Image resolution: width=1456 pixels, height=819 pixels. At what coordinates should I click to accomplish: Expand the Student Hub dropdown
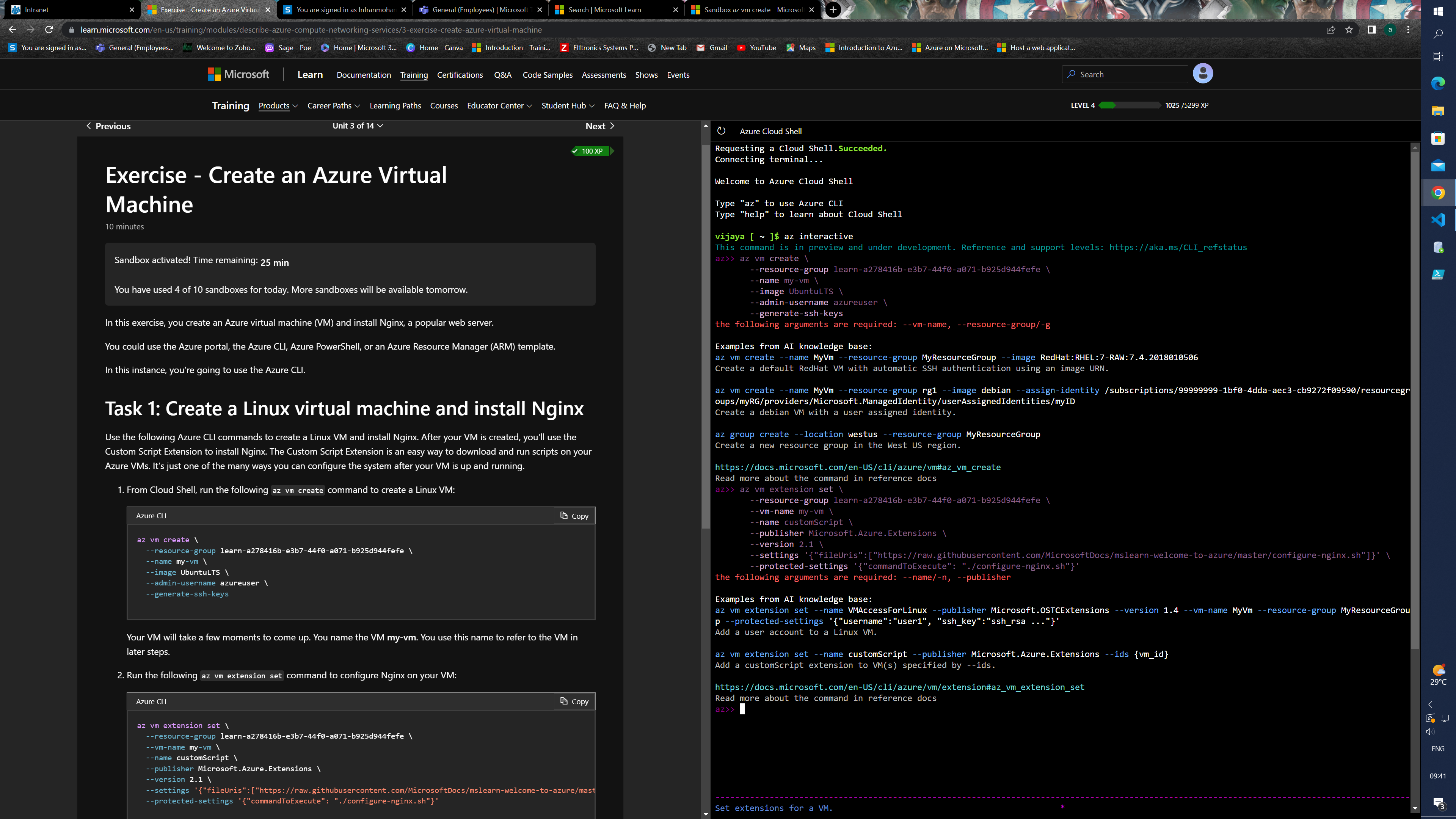click(568, 106)
